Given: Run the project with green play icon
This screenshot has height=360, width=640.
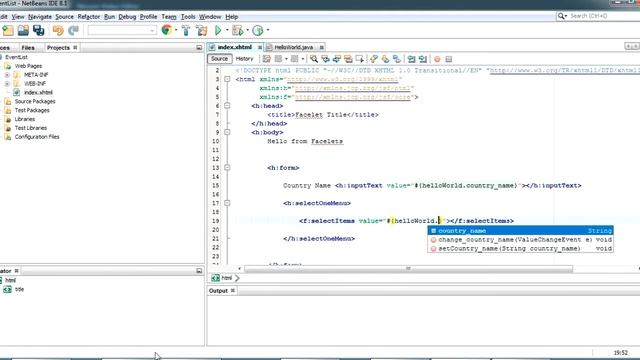Looking at the screenshot, I should click(218, 30).
